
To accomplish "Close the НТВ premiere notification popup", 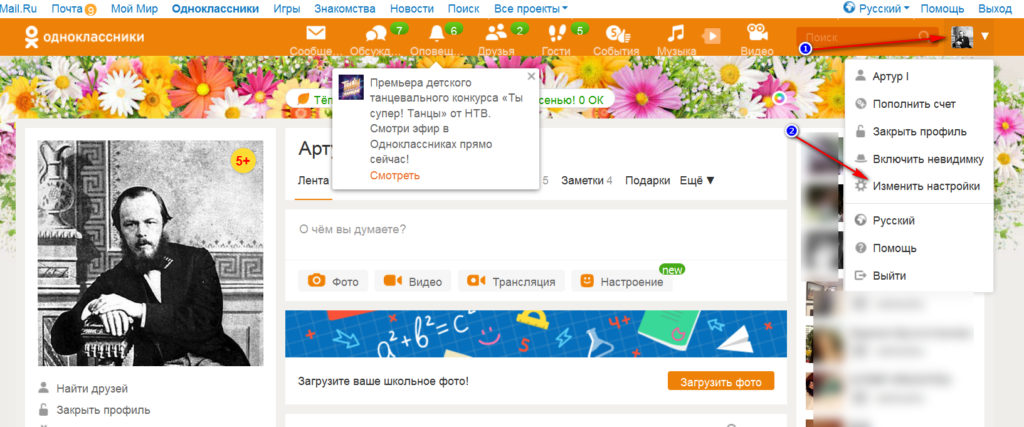I will pos(531,76).
